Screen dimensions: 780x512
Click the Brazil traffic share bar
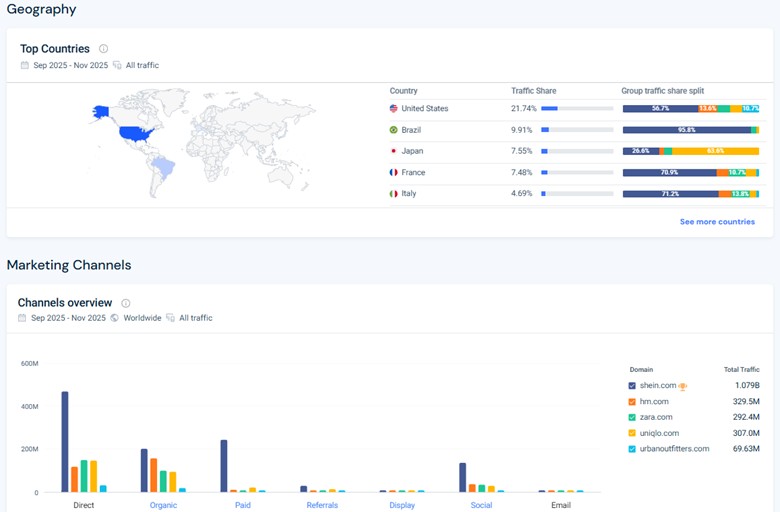[577, 130]
